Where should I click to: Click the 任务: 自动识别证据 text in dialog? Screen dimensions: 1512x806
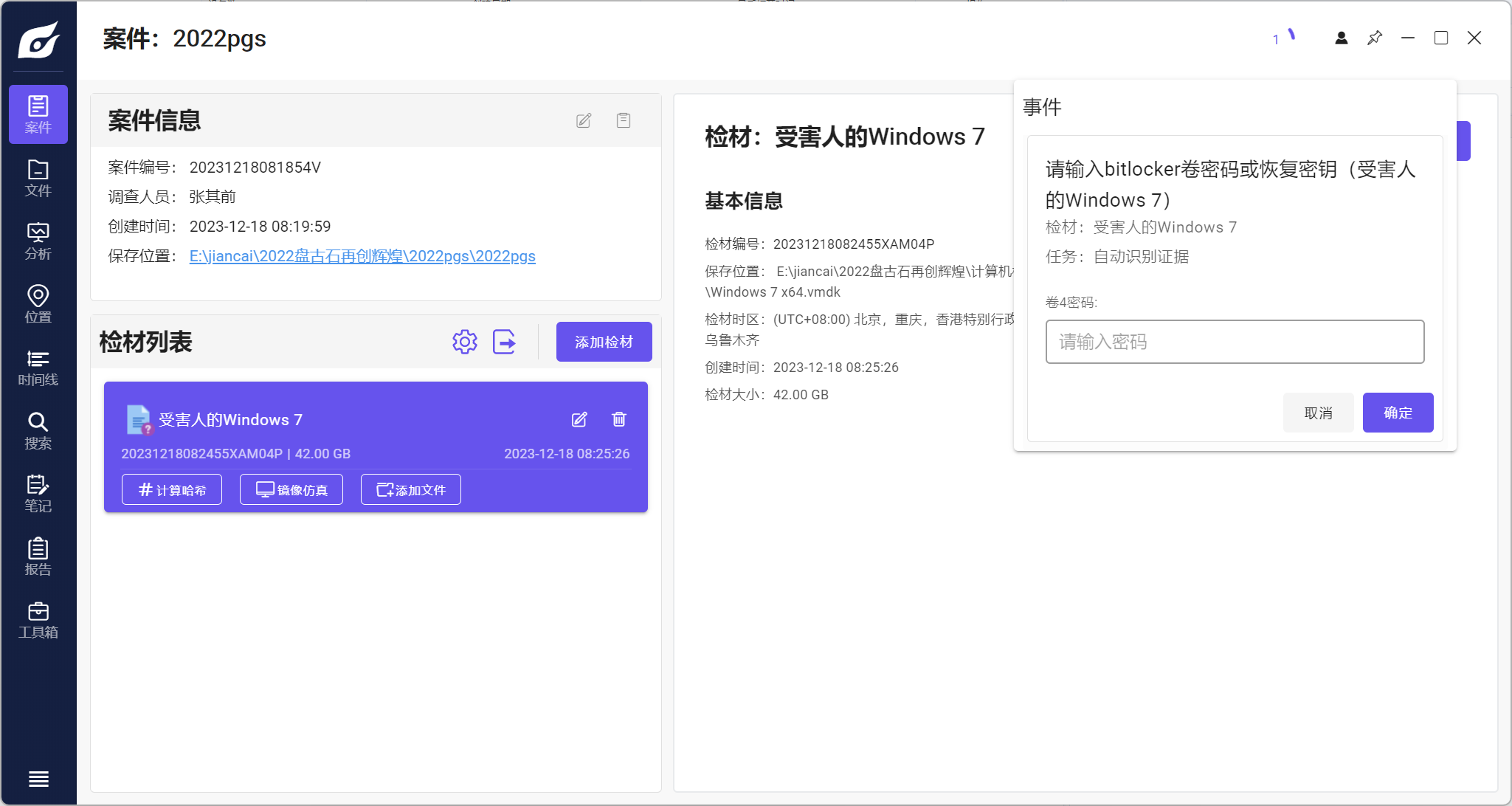1117,257
